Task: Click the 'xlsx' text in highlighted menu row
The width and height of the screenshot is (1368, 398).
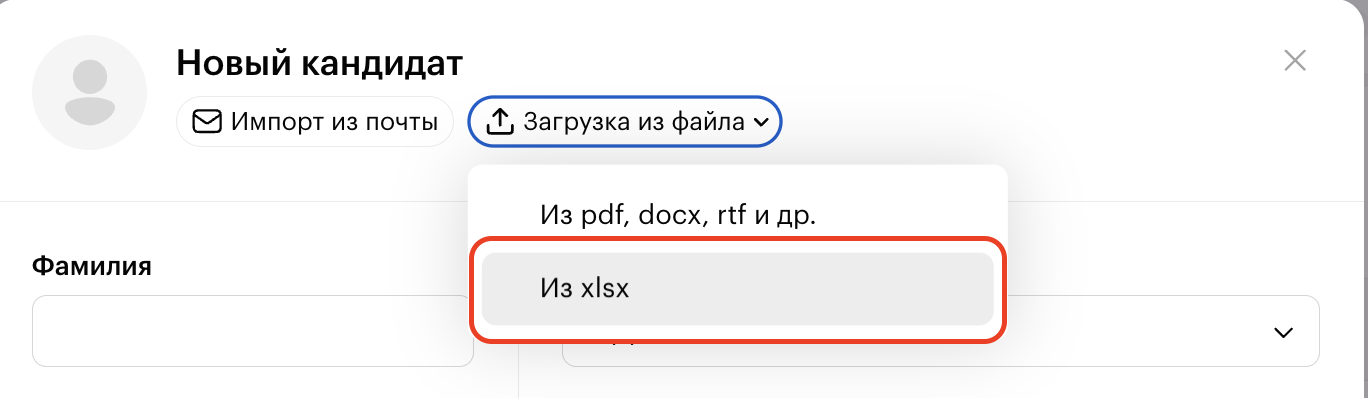Action: (x=605, y=289)
